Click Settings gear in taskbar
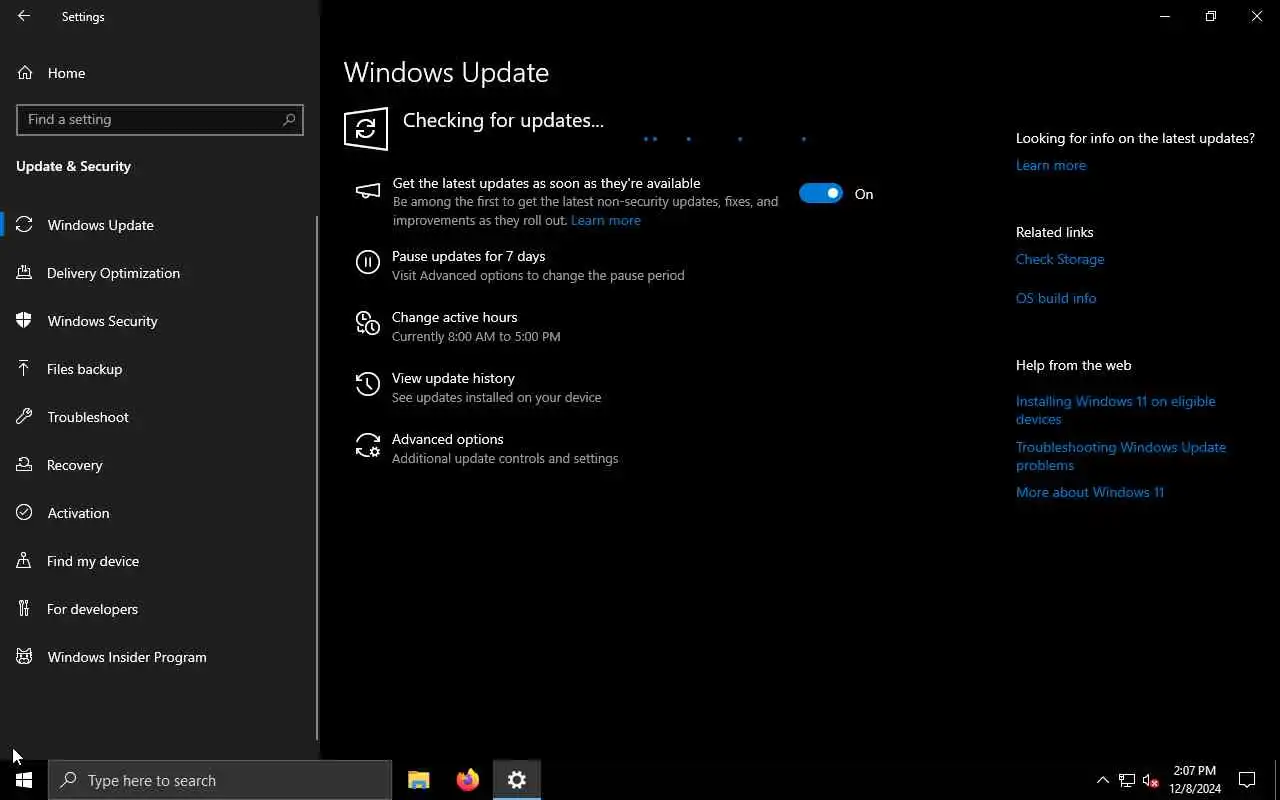Image resolution: width=1280 pixels, height=800 pixels. tap(517, 780)
